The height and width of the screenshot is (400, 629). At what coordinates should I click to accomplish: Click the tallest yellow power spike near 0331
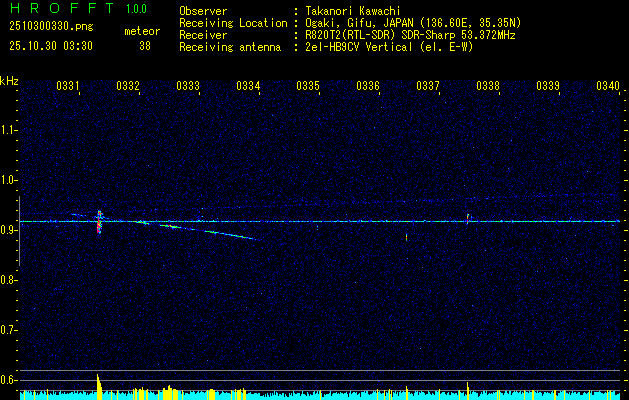point(98,386)
